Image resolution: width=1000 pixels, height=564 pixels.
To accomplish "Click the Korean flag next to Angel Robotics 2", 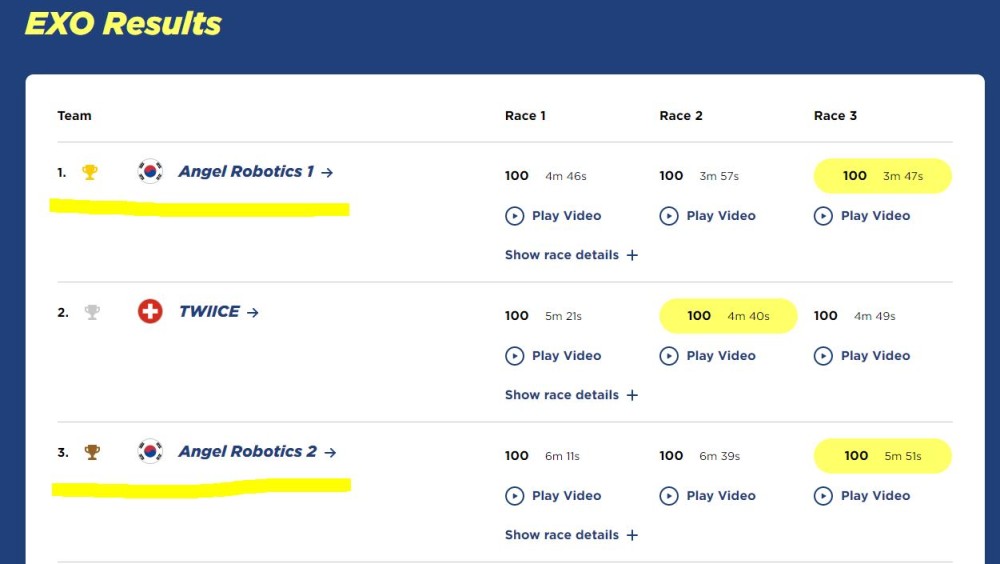I will pyautogui.click(x=151, y=451).
